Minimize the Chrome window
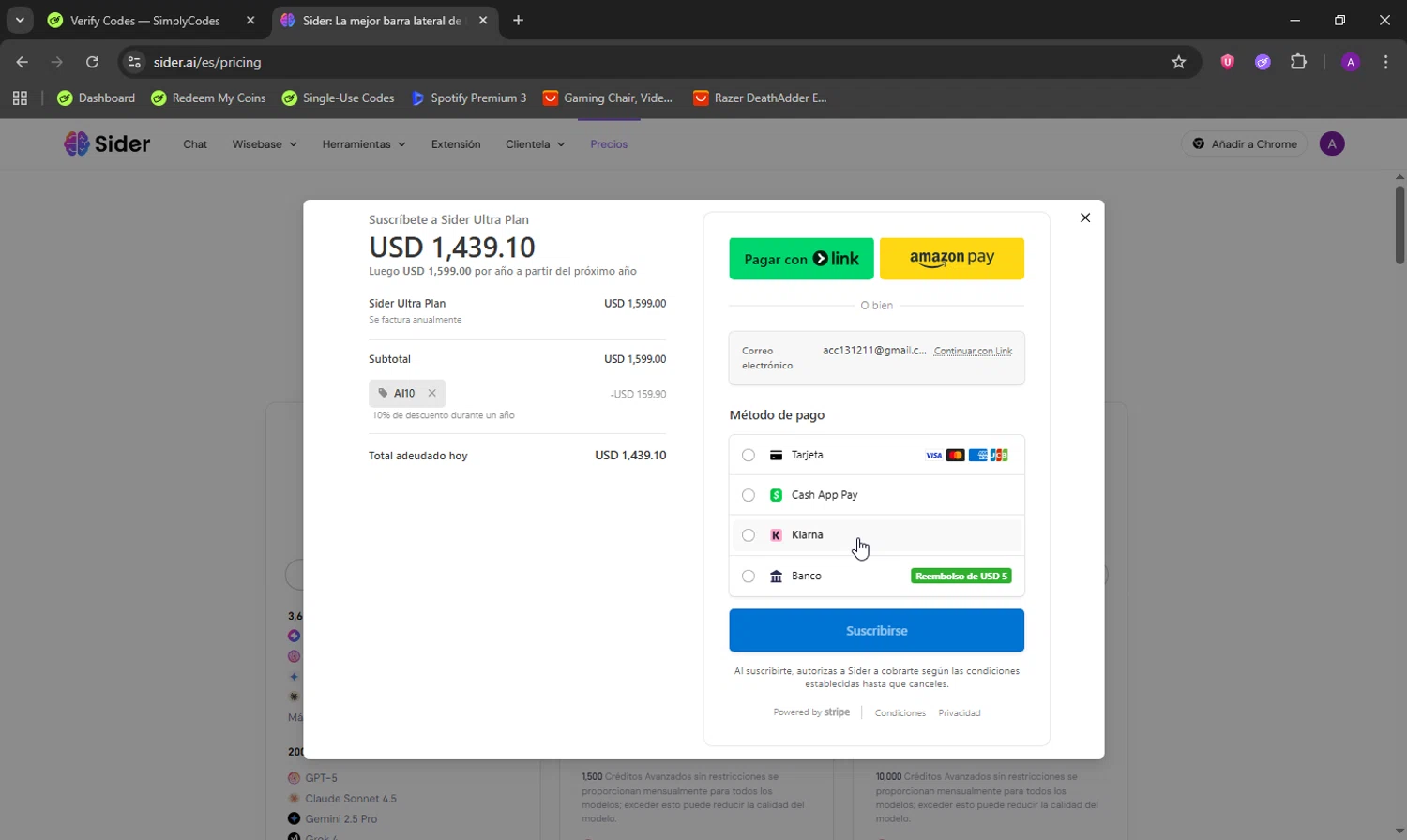The height and width of the screenshot is (840, 1407). (1294, 20)
